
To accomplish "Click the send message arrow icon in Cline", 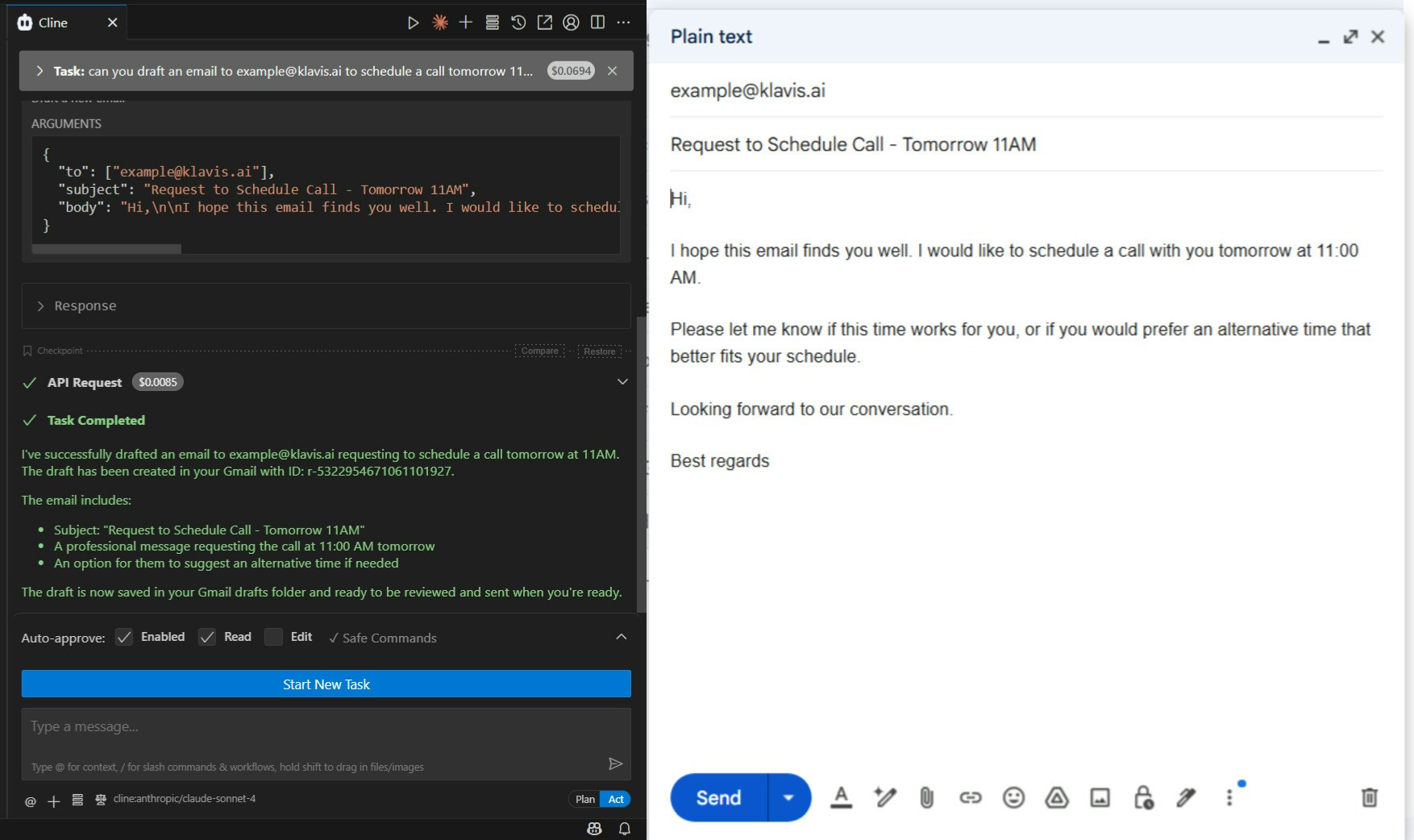I will click(x=615, y=763).
